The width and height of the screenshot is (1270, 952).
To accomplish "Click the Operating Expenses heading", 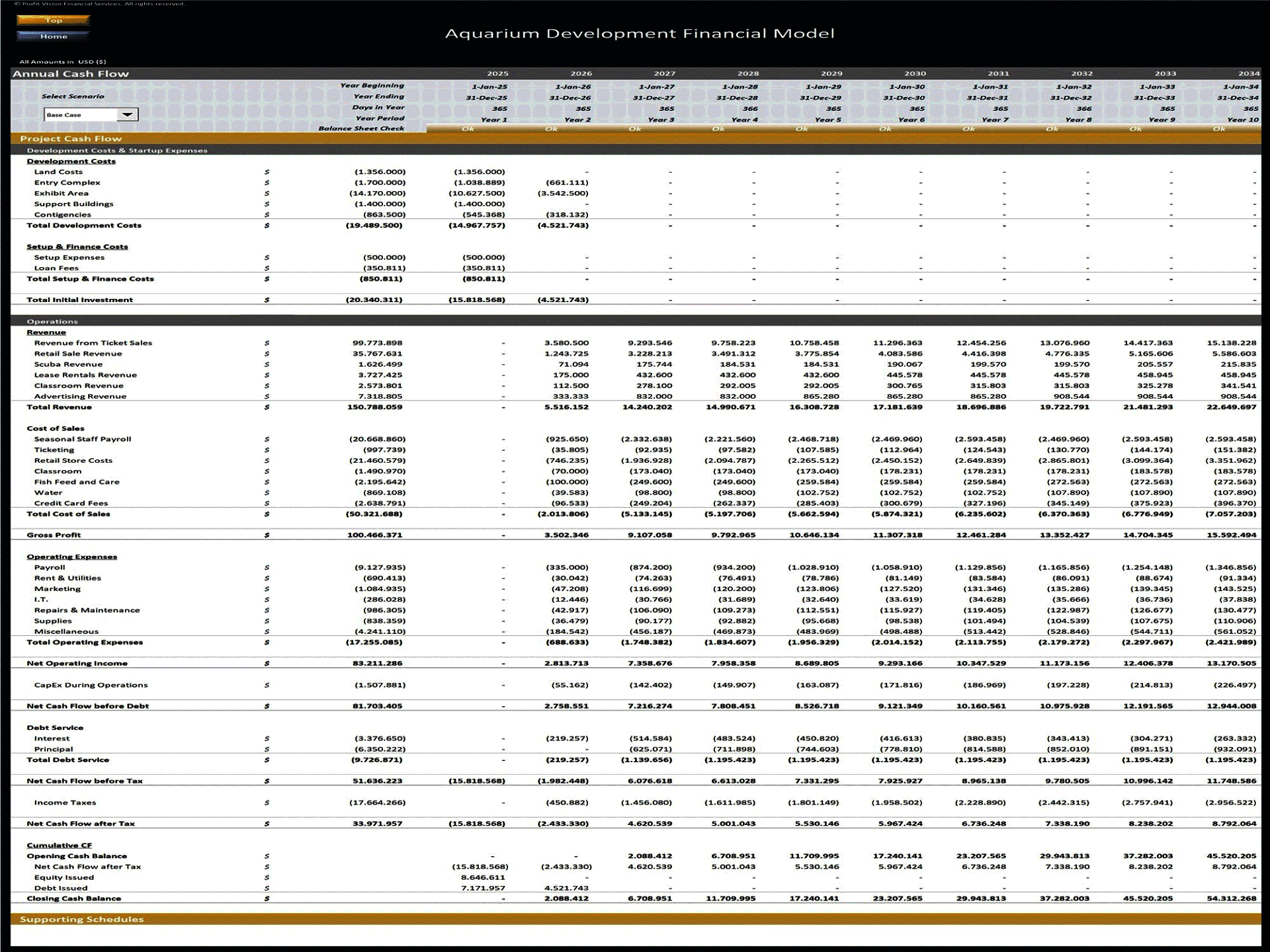I will tap(71, 557).
